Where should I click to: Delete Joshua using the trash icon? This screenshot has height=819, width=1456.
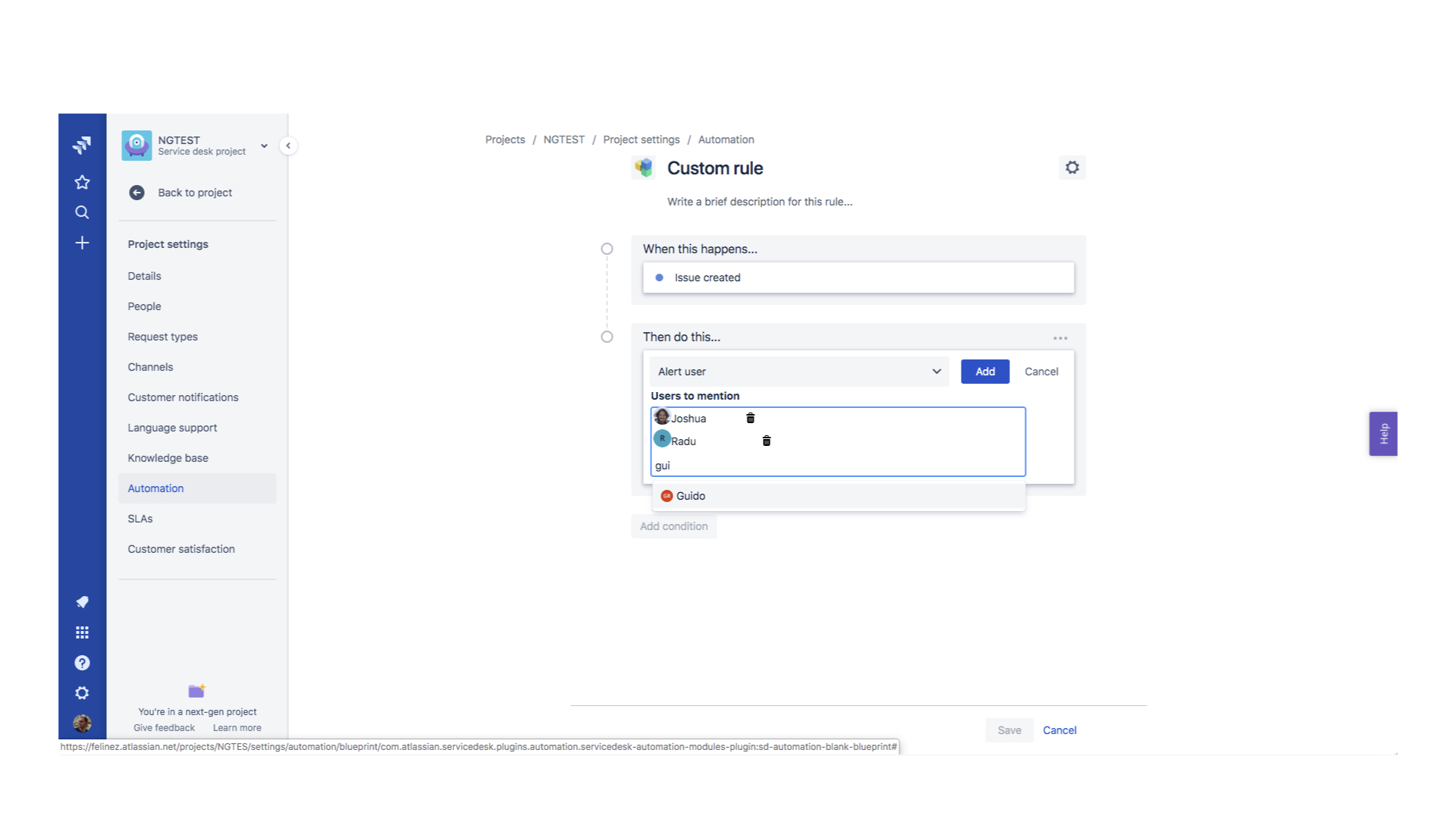pyautogui.click(x=751, y=417)
